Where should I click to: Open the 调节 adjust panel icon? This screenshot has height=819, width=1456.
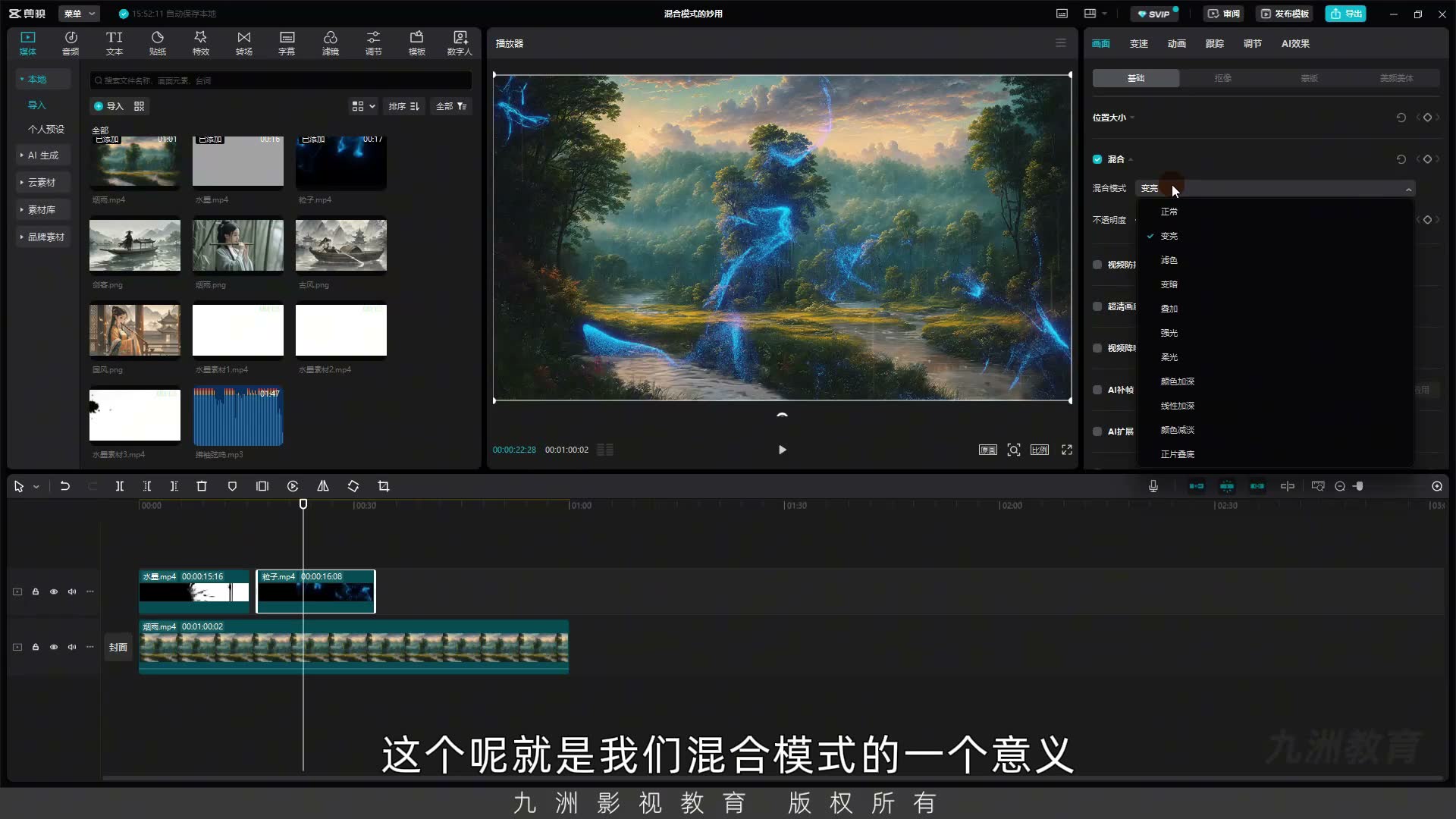tap(373, 43)
